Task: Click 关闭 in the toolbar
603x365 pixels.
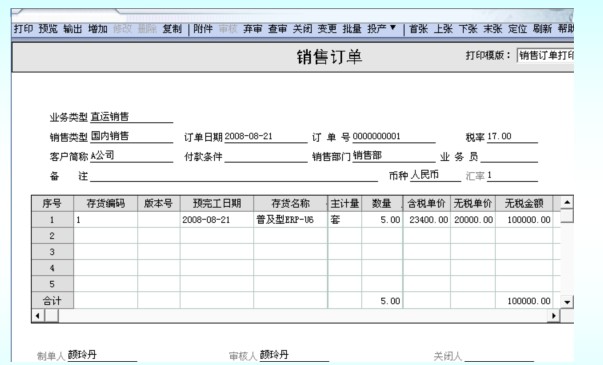Action: point(302,29)
